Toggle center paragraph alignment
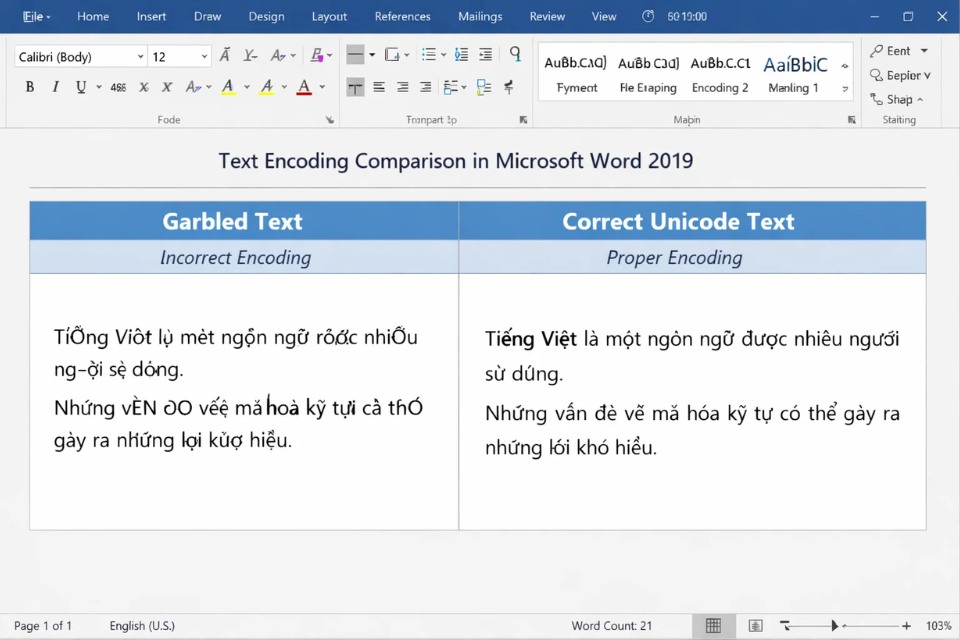 (x=401, y=87)
